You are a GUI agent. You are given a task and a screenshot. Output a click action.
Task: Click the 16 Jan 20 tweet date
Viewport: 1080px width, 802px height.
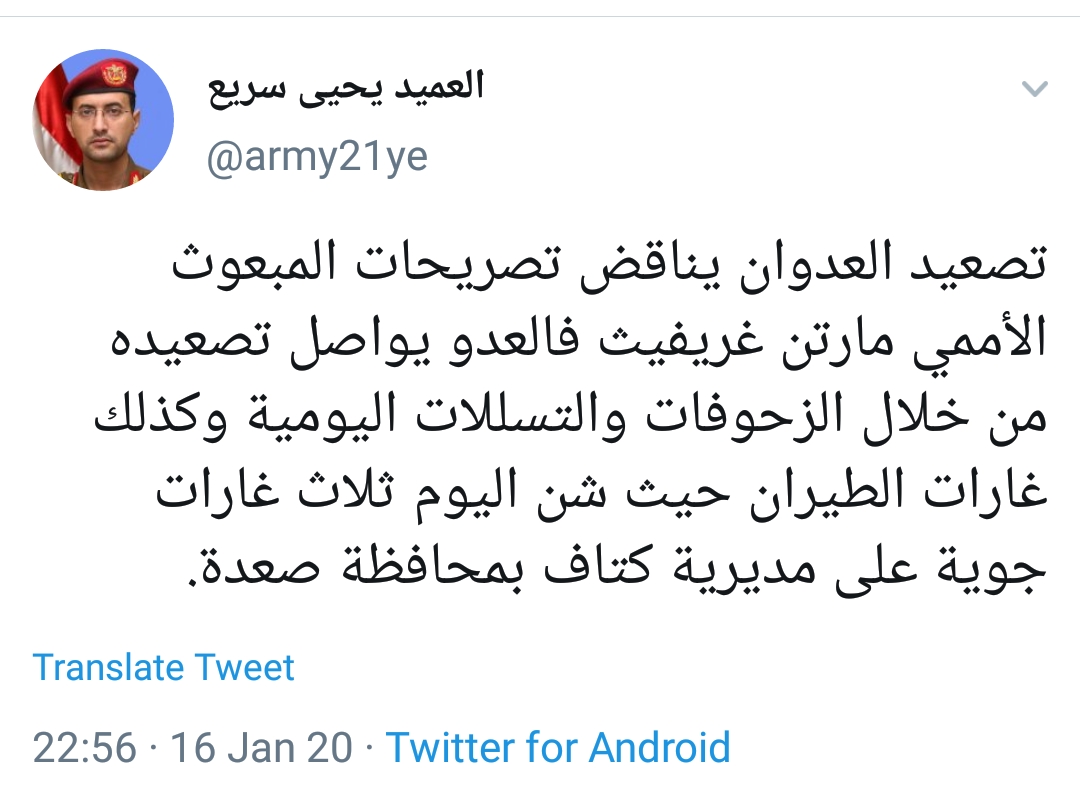click(262, 747)
